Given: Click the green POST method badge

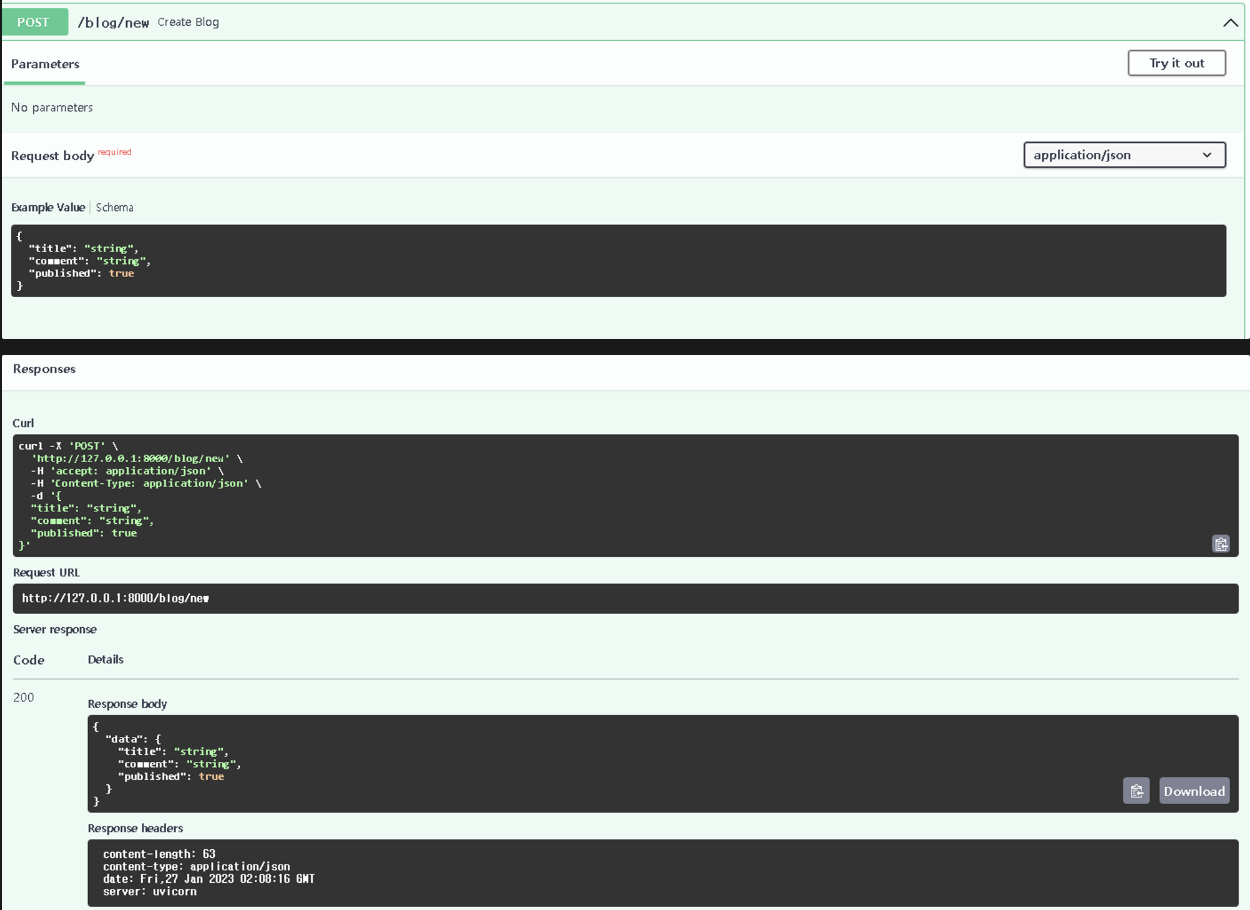Looking at the screenshot, I should click(34, 22).
